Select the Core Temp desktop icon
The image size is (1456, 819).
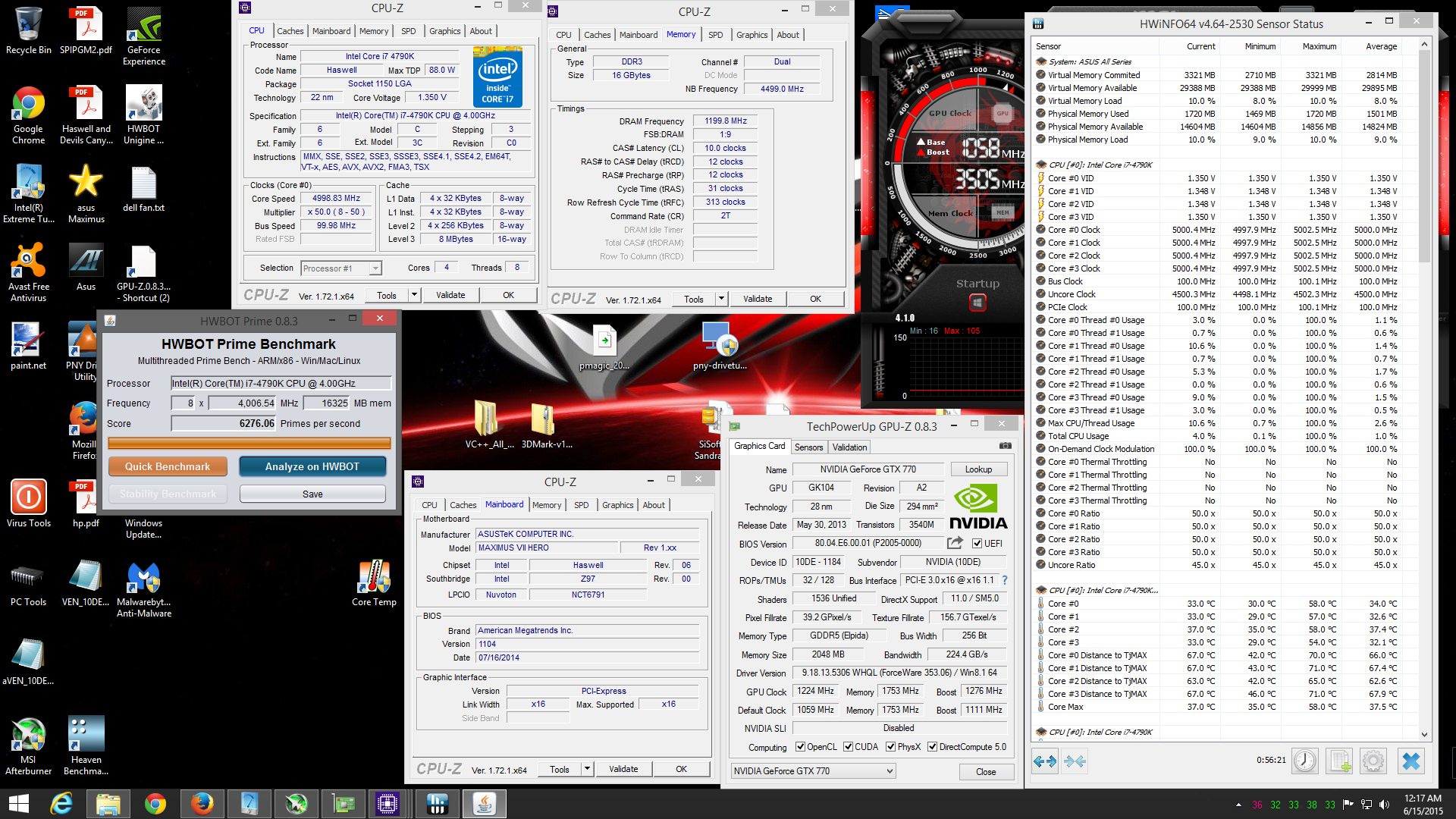[374, 583]
